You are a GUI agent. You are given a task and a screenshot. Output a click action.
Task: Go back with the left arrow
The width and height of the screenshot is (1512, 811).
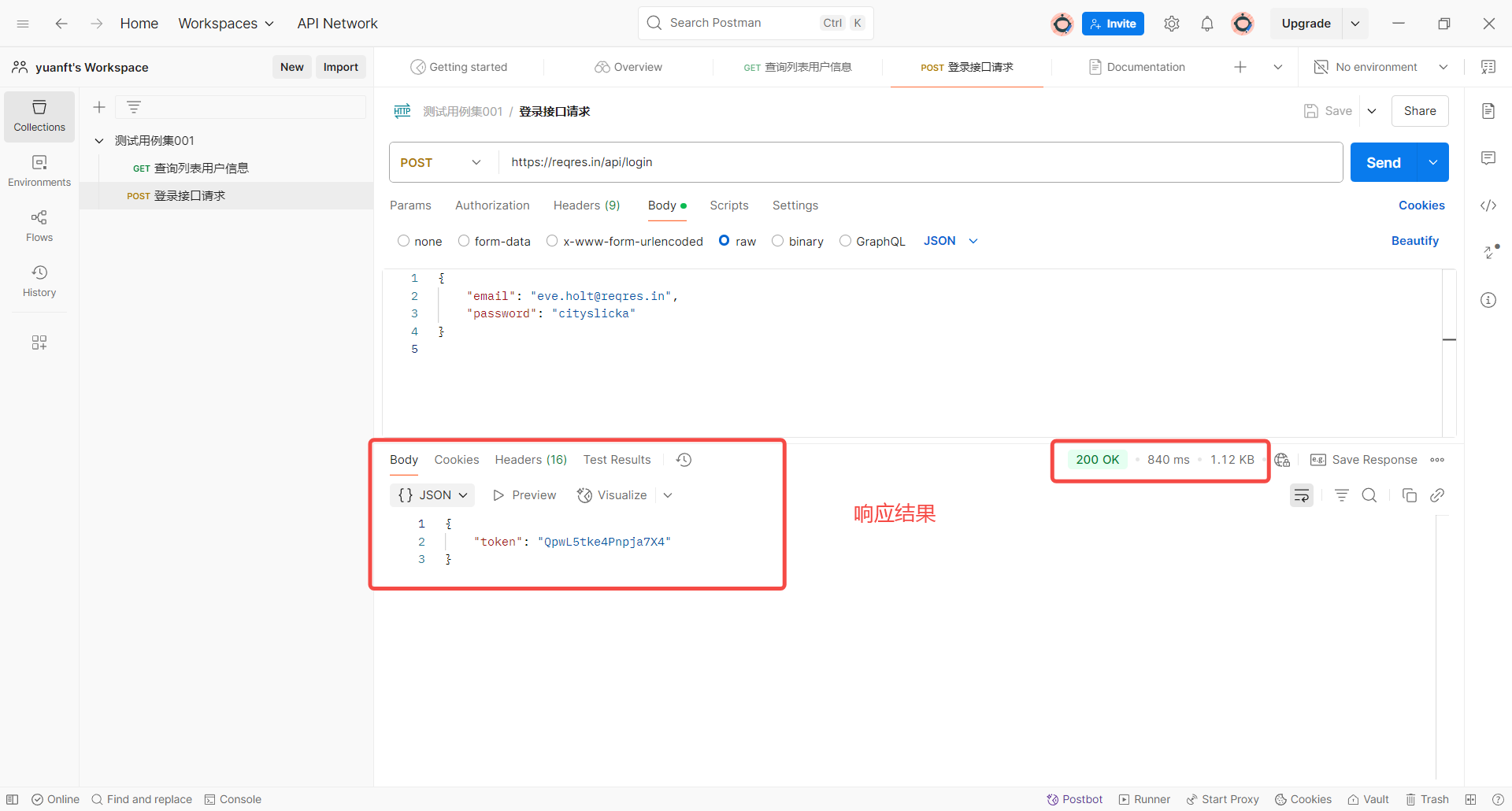click(x=61, y=24)
